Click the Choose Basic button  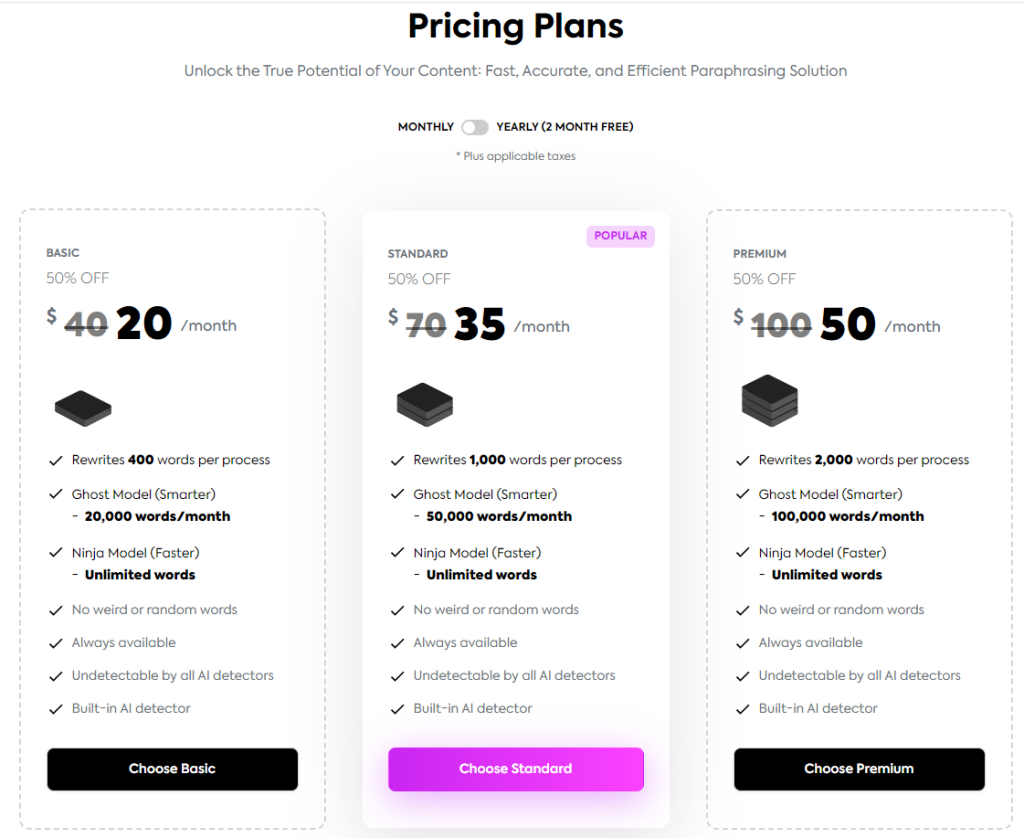pyautogui.click(x=172, y=769)
